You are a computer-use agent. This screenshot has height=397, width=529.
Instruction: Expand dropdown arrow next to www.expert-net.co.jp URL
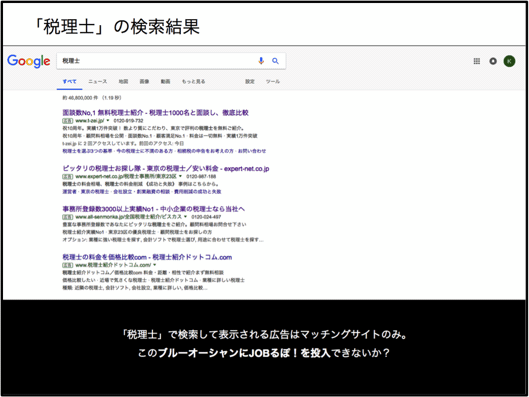coord(180,176)
